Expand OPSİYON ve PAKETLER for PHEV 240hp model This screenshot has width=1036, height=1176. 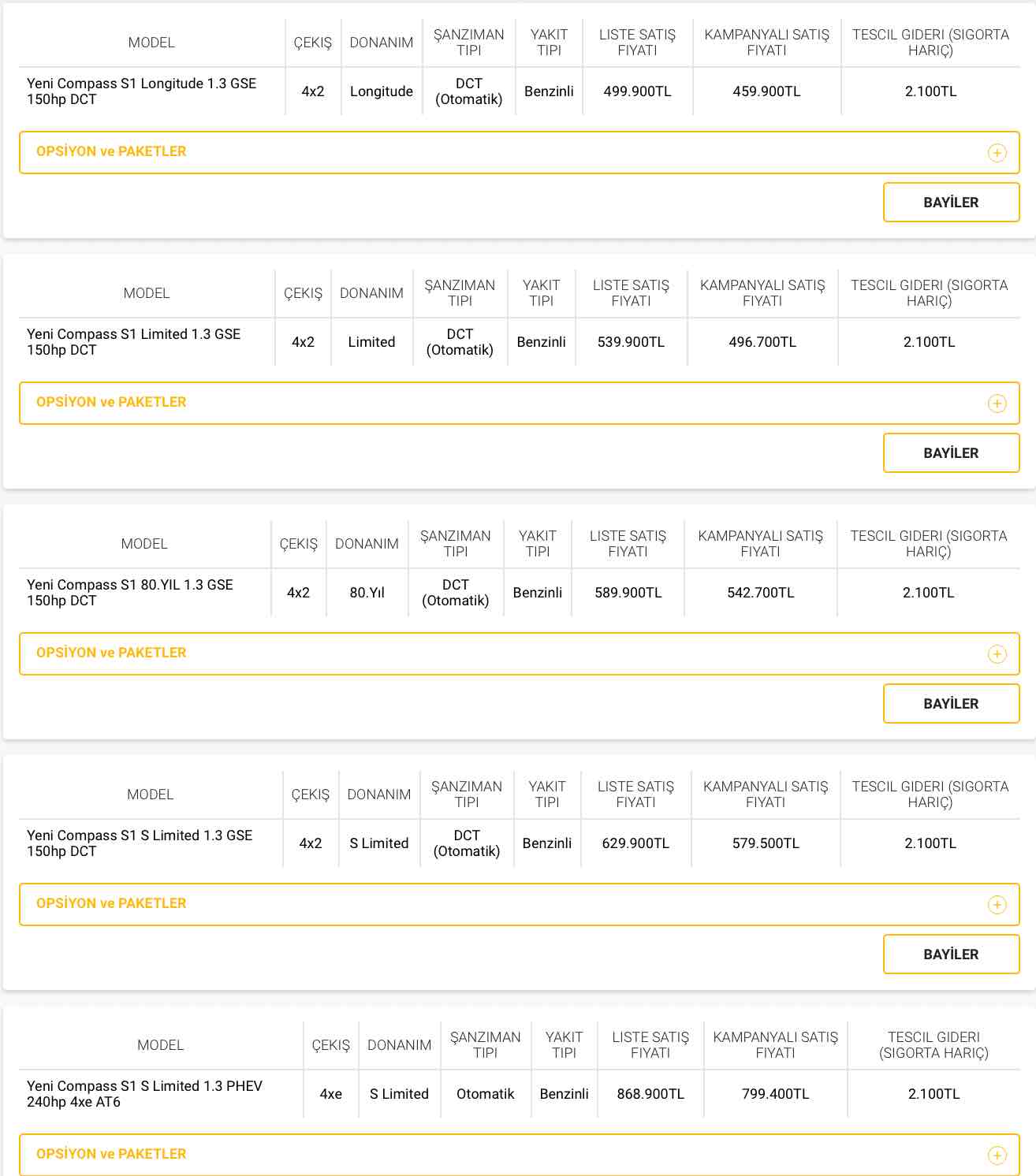pyautogui.click(x=519, y=1155)
